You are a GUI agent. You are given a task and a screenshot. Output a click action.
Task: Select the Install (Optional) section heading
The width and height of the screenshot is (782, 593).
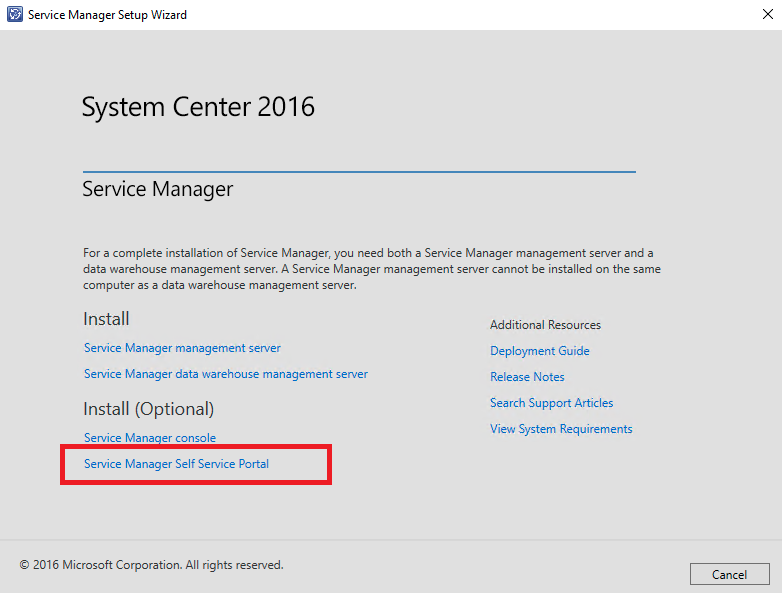point(149,409)
